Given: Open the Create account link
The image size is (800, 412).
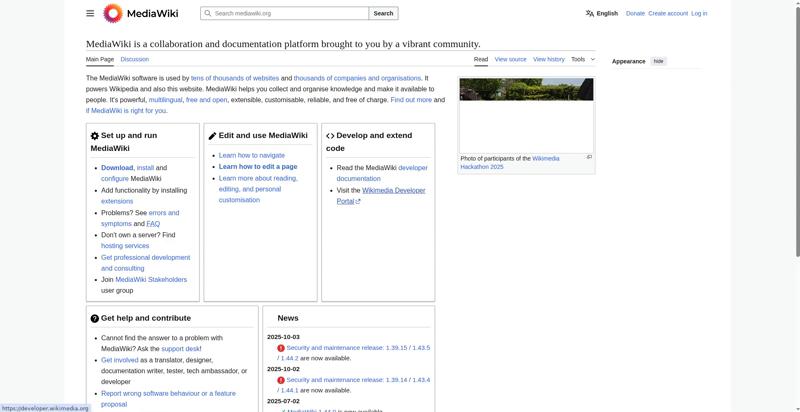Looking at the screenshot, I should pyautogui.click(x=668, y=14).
